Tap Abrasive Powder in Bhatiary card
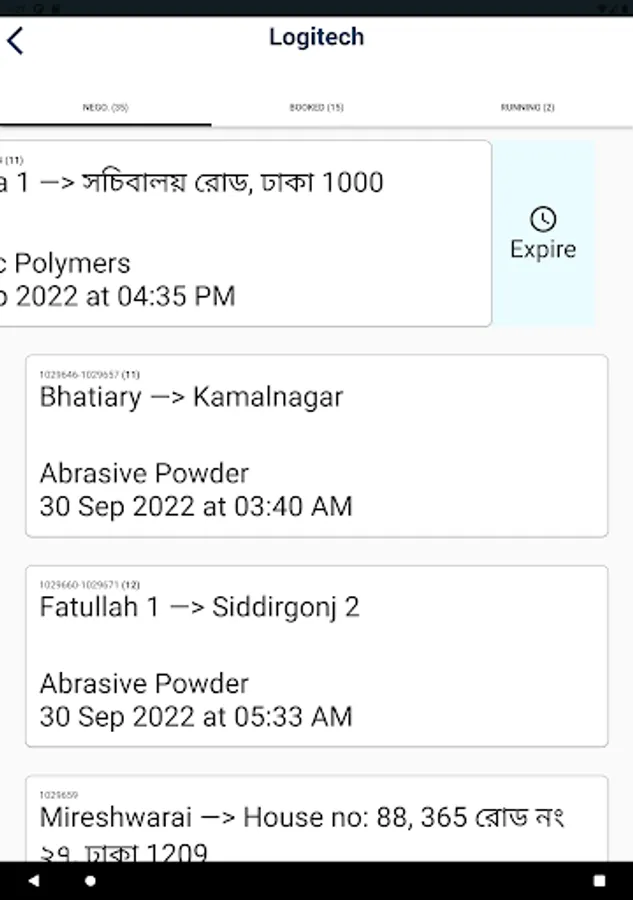This screenshot has height=900, width=633. pos(144,474)
